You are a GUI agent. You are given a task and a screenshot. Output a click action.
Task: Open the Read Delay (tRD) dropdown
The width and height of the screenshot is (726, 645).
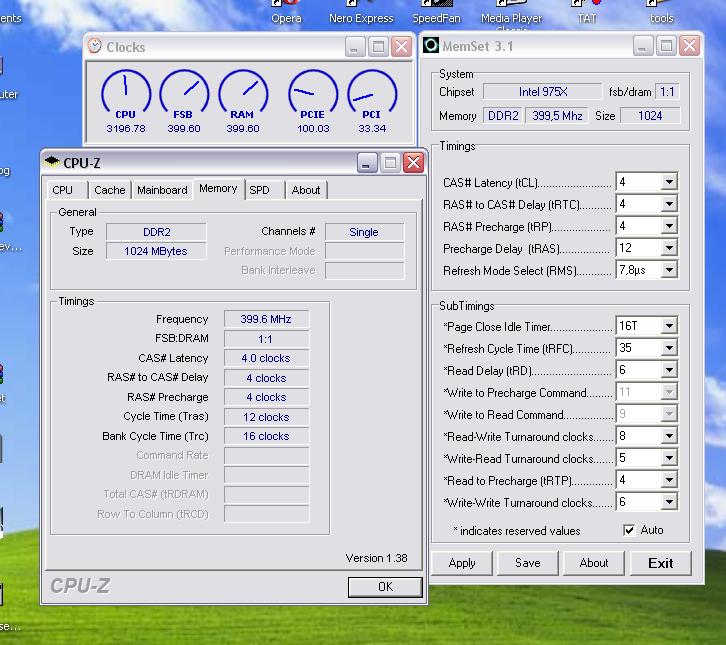point(670,370)
